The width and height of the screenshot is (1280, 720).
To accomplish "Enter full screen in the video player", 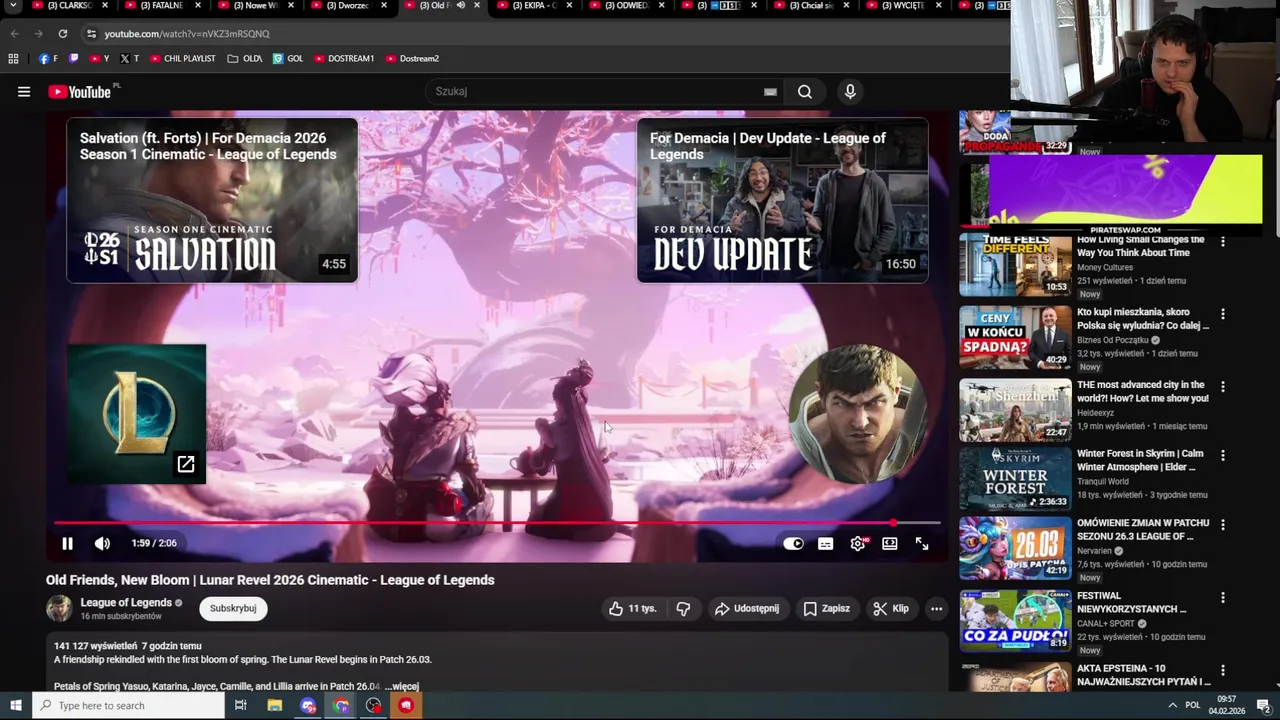I will [x=922, y=544].
